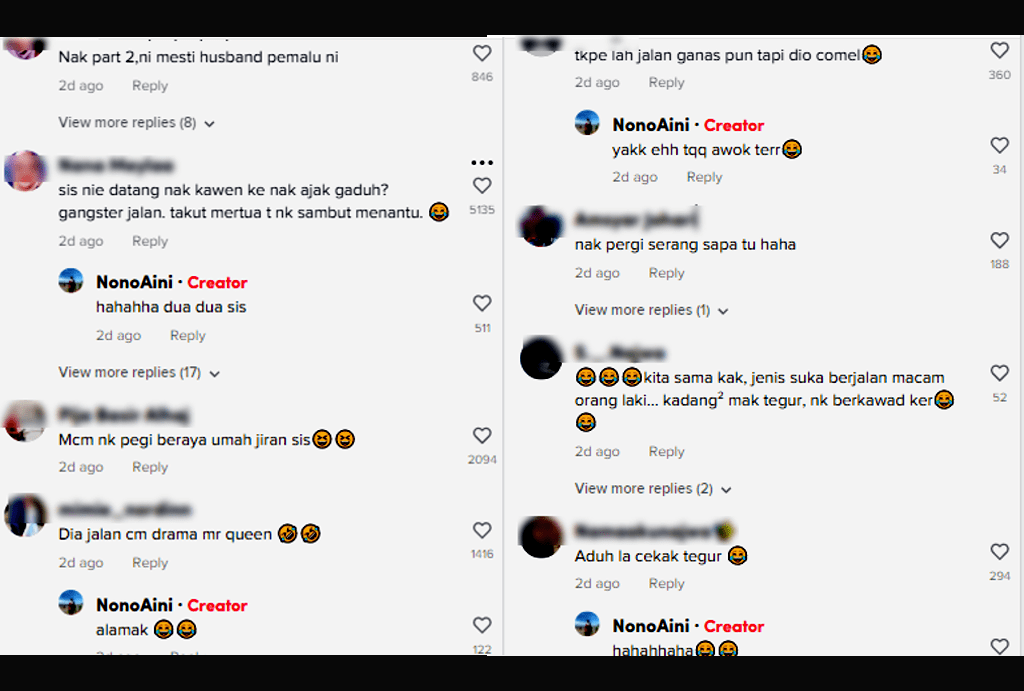Screen dimensions: 1024x691
Task: Expand View more replies (2)
Action: point(653,489)
